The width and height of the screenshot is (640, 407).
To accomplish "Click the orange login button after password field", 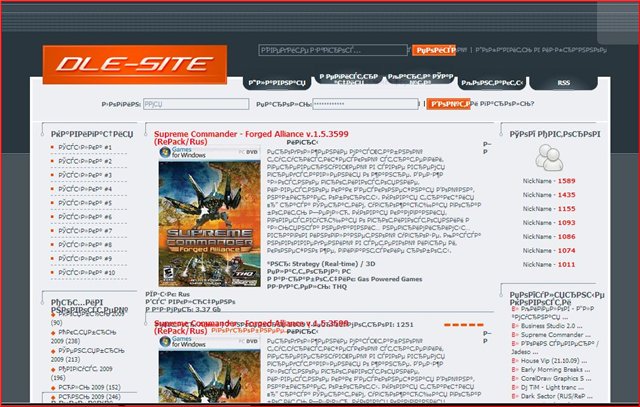I will 448,104.
